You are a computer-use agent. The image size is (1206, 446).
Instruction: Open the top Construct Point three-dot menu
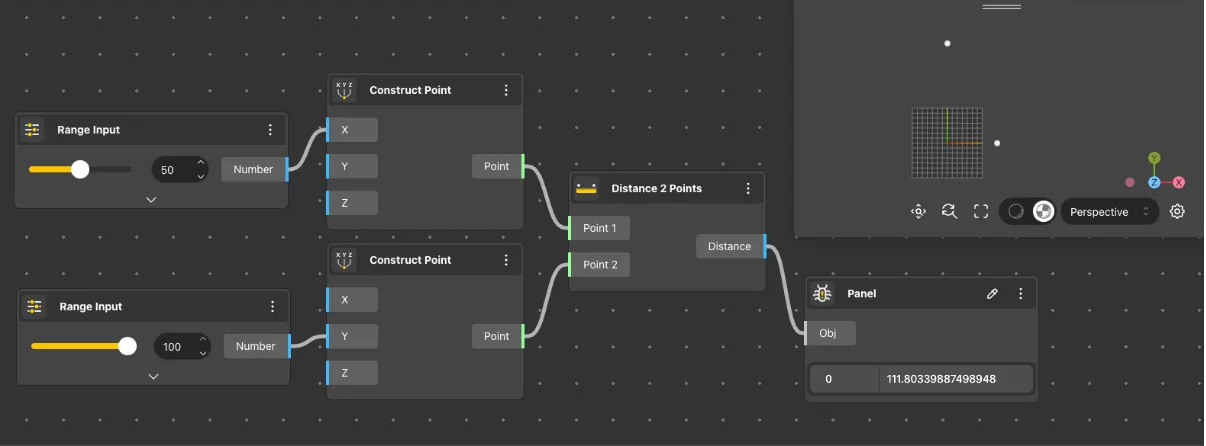click(506, 90)
